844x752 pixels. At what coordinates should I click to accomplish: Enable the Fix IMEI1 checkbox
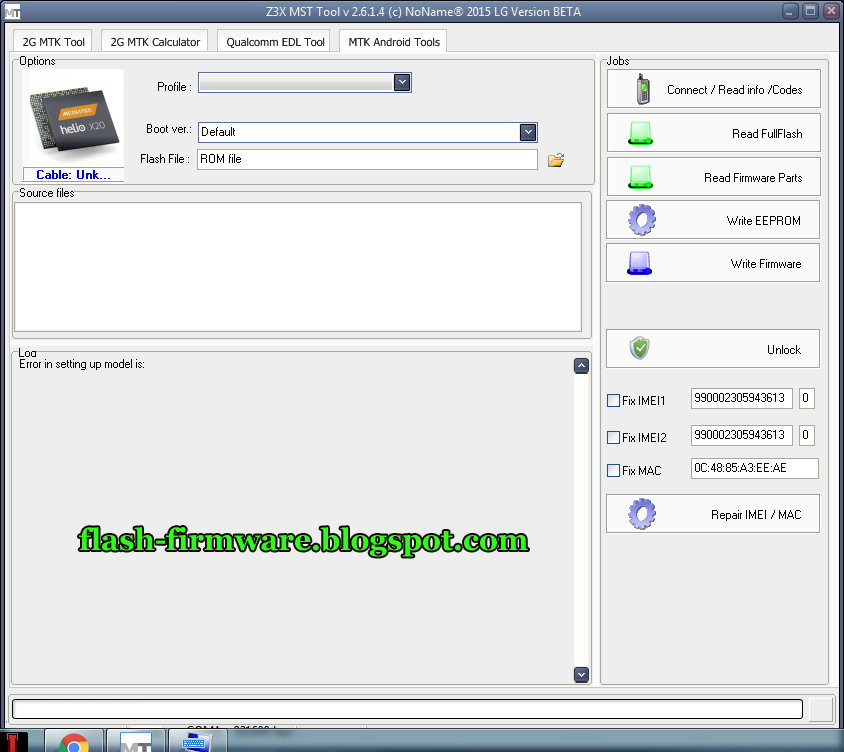[x=614, y=399]
